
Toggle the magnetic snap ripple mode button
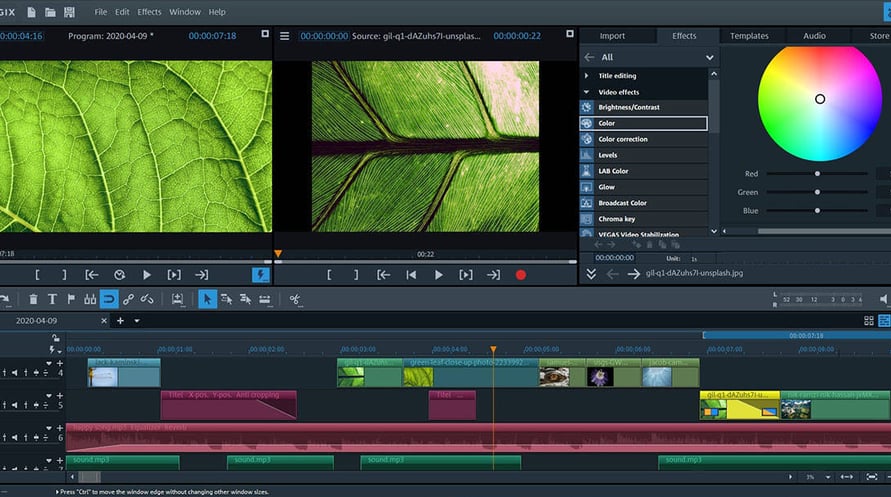coord(109,299)
